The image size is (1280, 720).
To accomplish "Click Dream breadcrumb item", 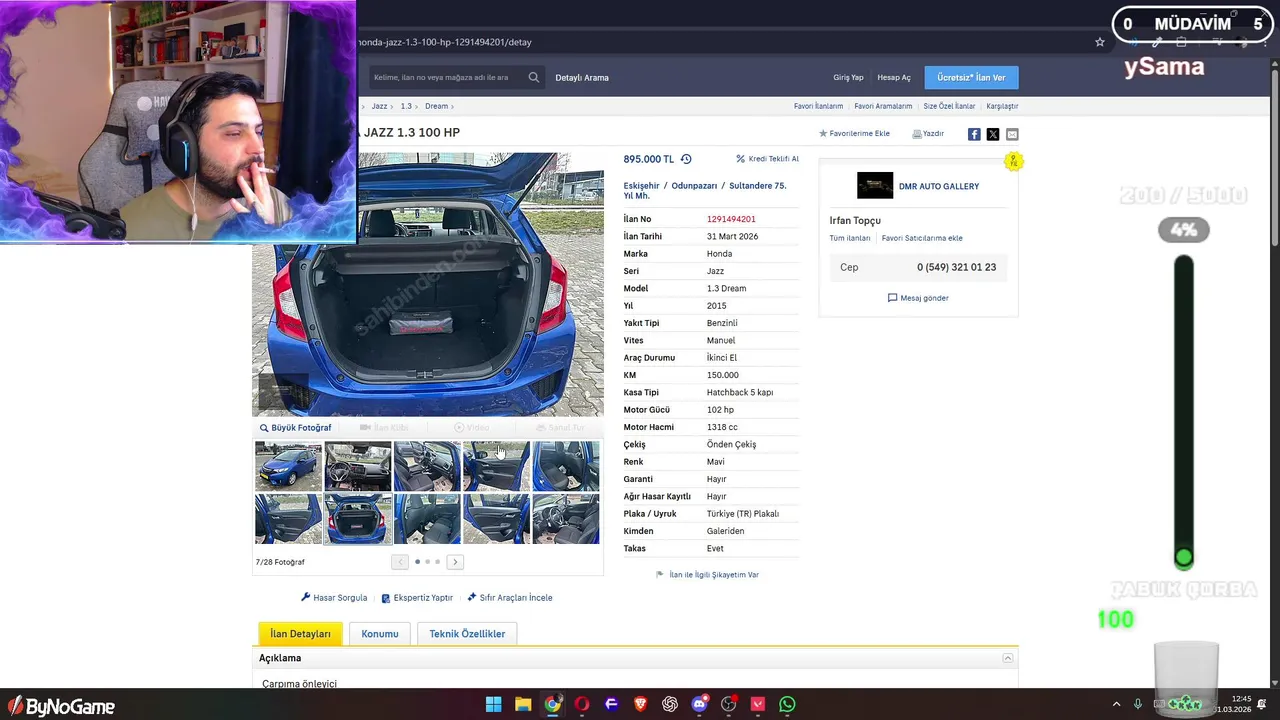I will [436, 106].
